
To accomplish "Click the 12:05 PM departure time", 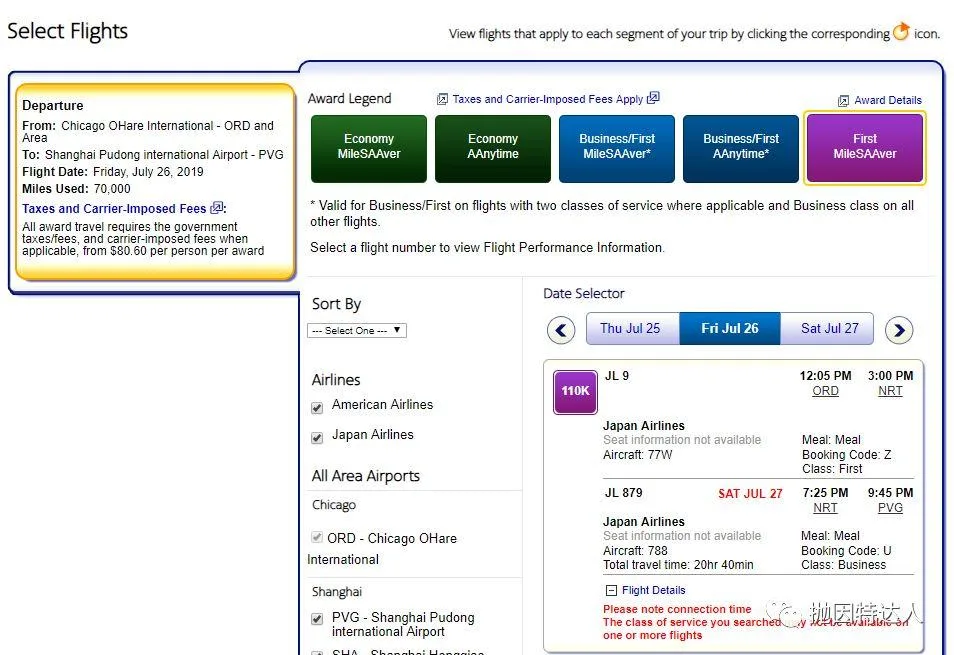I will [x=825, y=376].
